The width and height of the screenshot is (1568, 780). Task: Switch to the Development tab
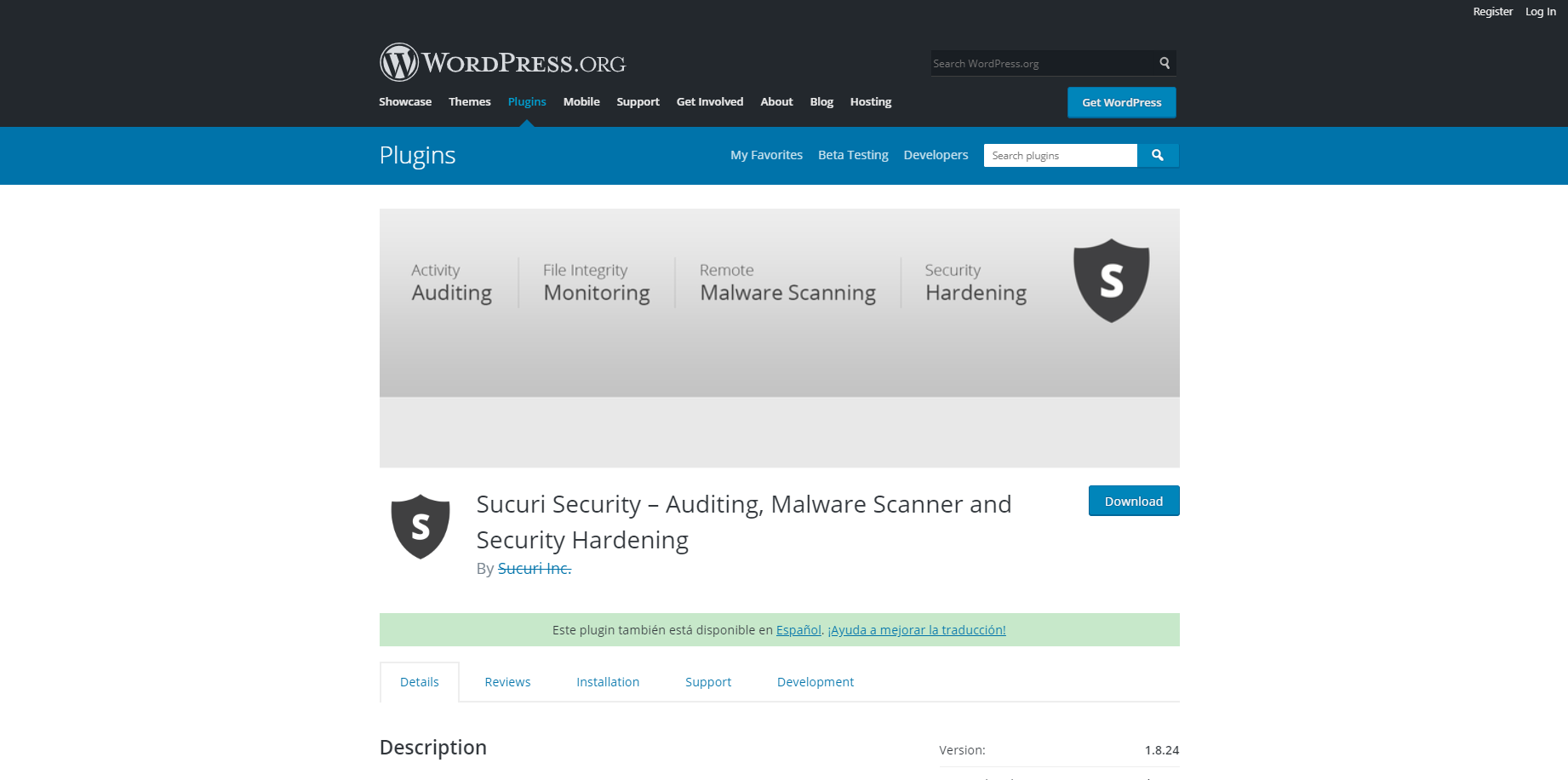(x=815, y=682)
